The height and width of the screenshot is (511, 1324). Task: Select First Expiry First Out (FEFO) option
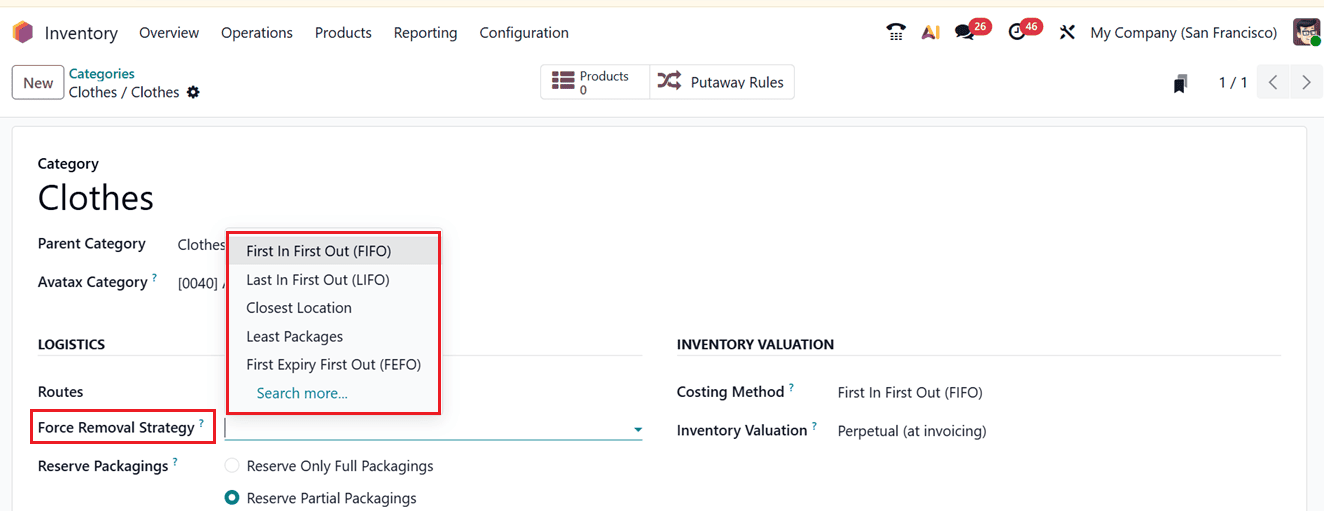pyautogui.click(x=333, y=365)
